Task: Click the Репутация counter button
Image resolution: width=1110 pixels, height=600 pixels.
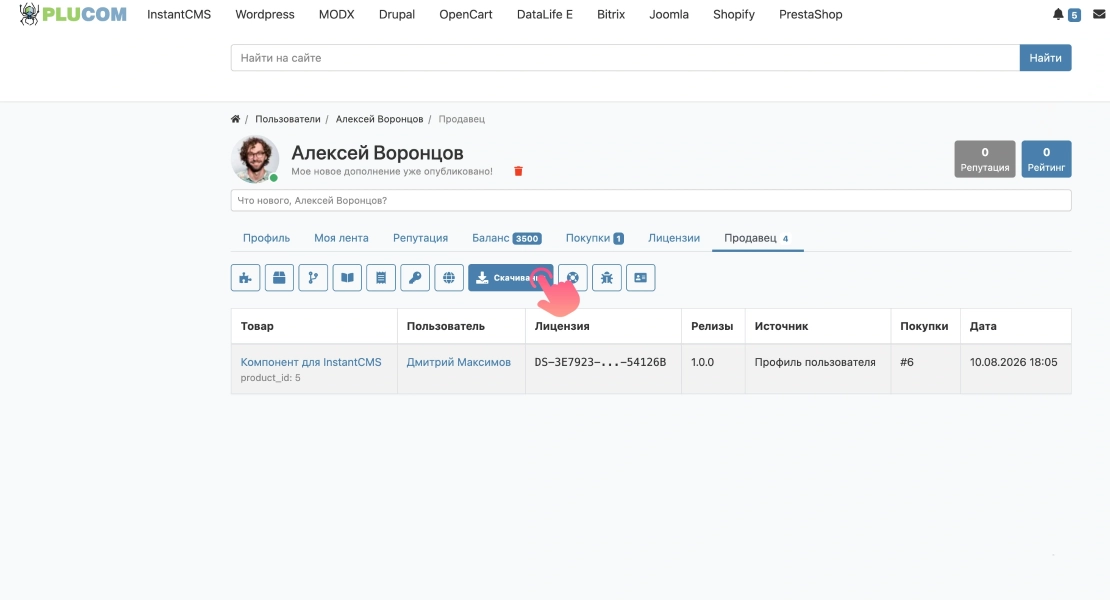Action: tap(985, 159)
